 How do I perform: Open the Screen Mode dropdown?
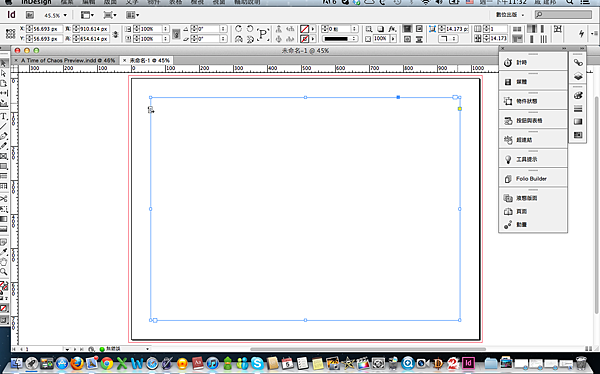[110, 15]
